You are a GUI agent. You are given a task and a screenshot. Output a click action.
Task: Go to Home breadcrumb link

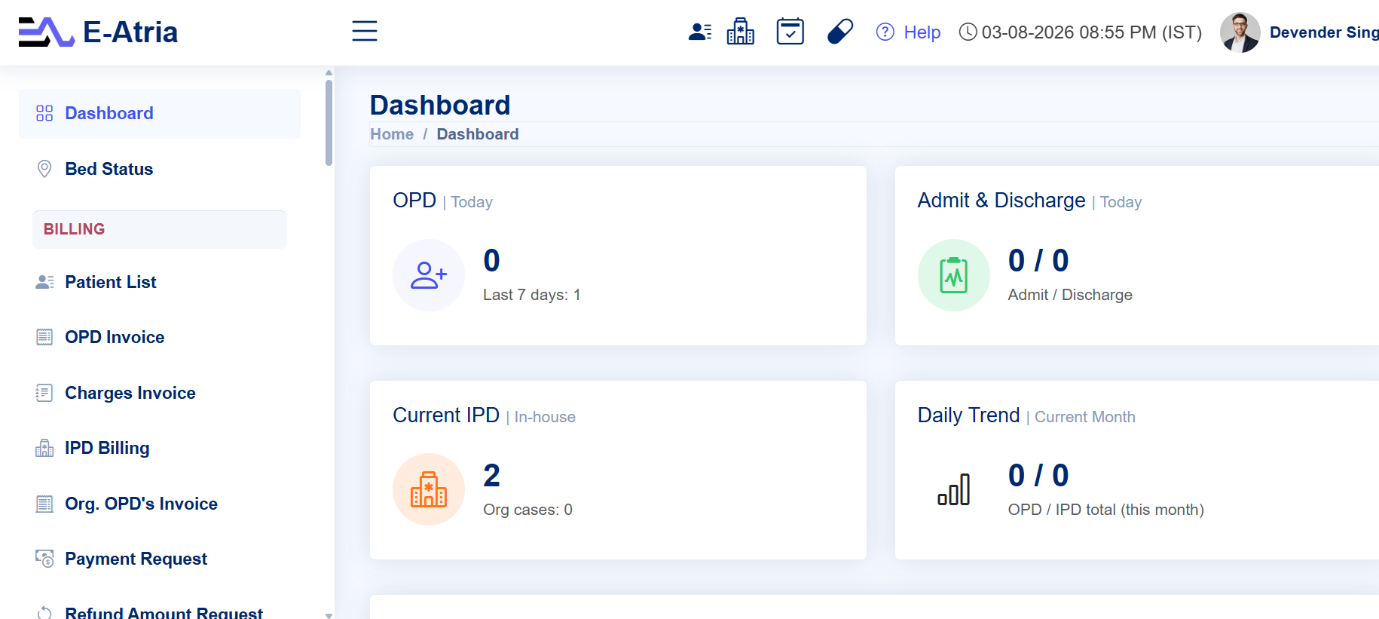[392, 134]
